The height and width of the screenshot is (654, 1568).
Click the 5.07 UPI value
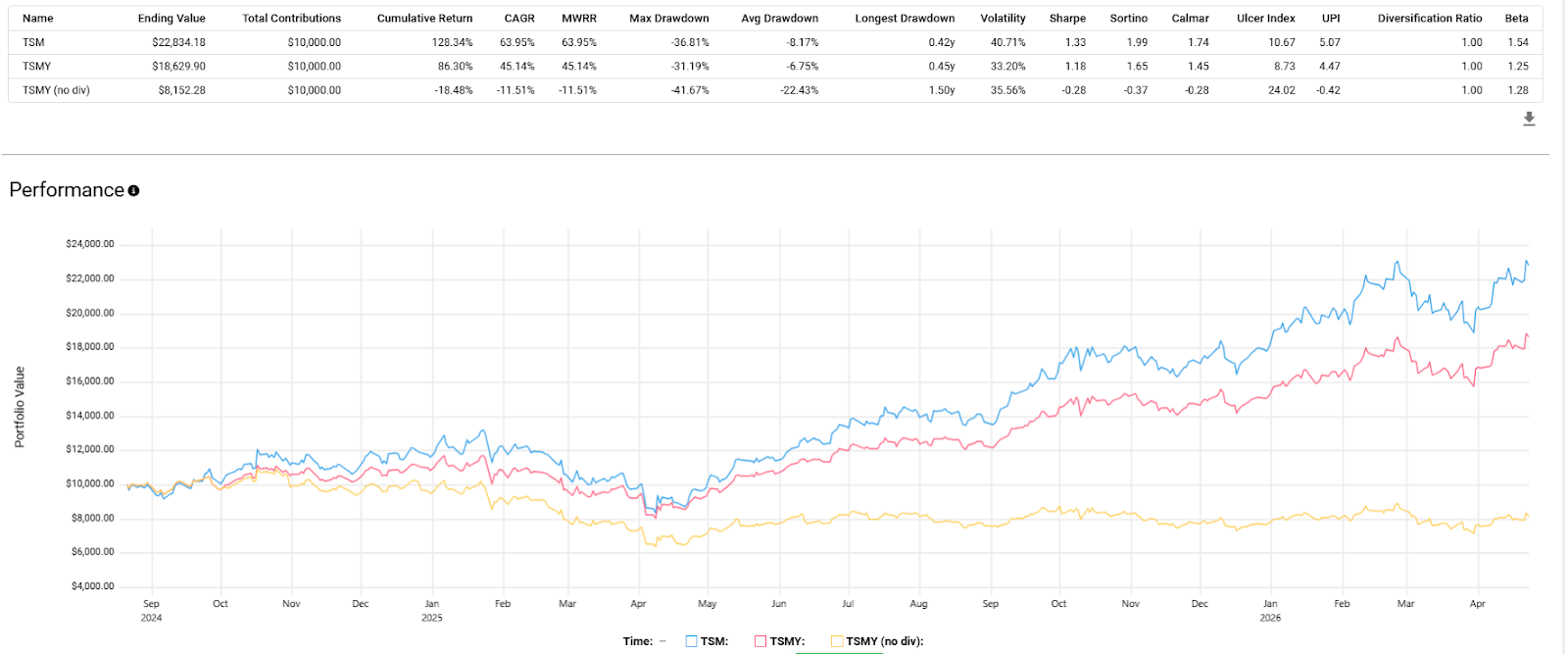pyautogui.click(x=1330, y=43)
